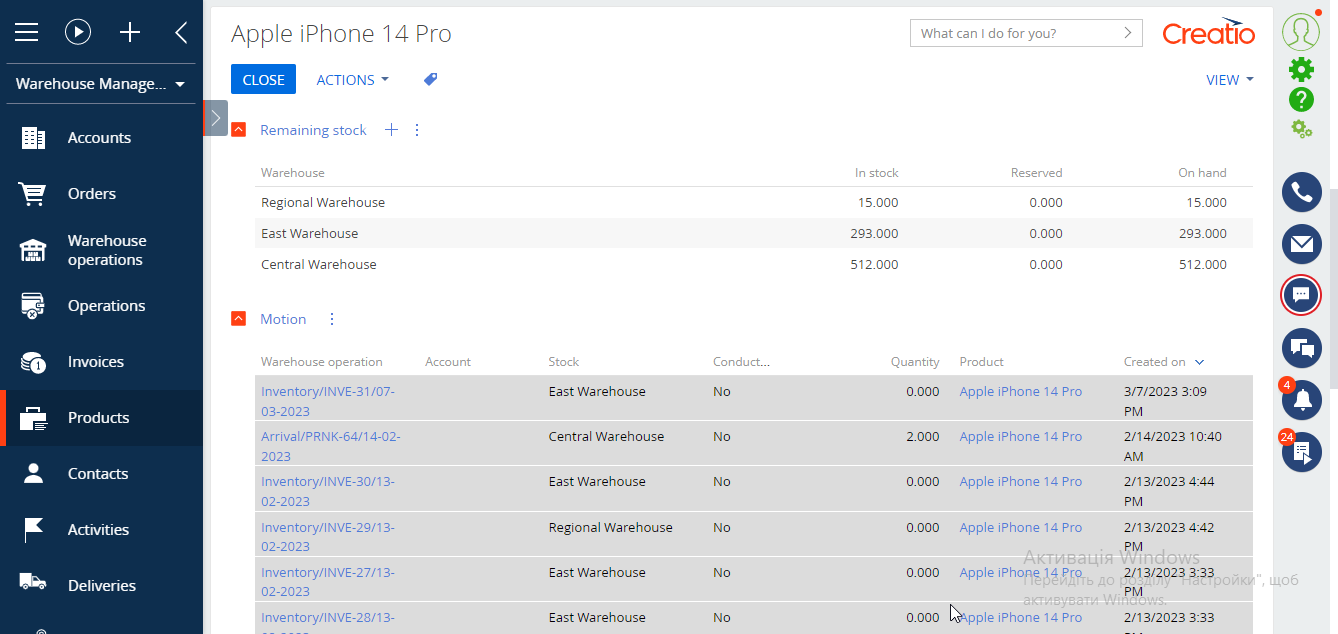Click the green settings gear icon
1338x634 pixels.
(x=1301, y=69)
